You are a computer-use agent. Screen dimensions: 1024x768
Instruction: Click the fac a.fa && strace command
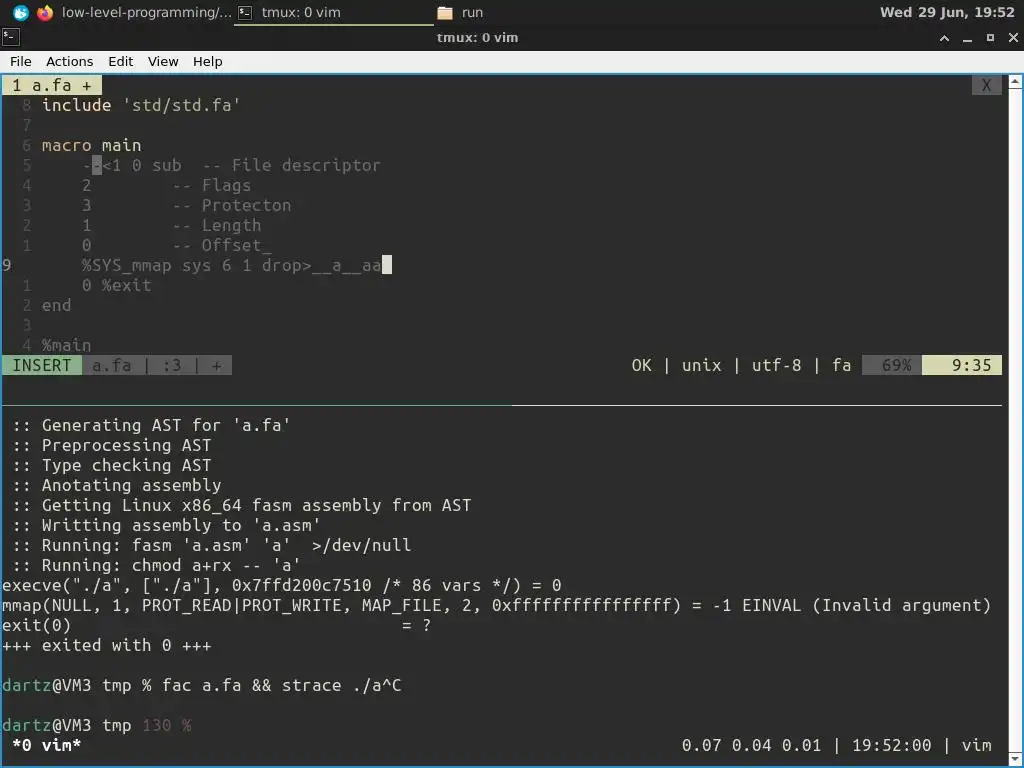click(281, 685)
